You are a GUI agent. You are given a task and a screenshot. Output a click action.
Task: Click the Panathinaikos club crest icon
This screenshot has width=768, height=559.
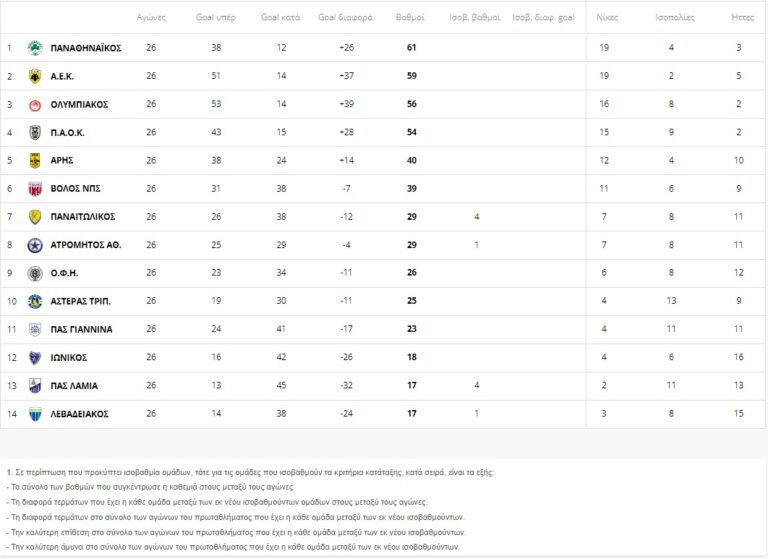click(35, 48)
